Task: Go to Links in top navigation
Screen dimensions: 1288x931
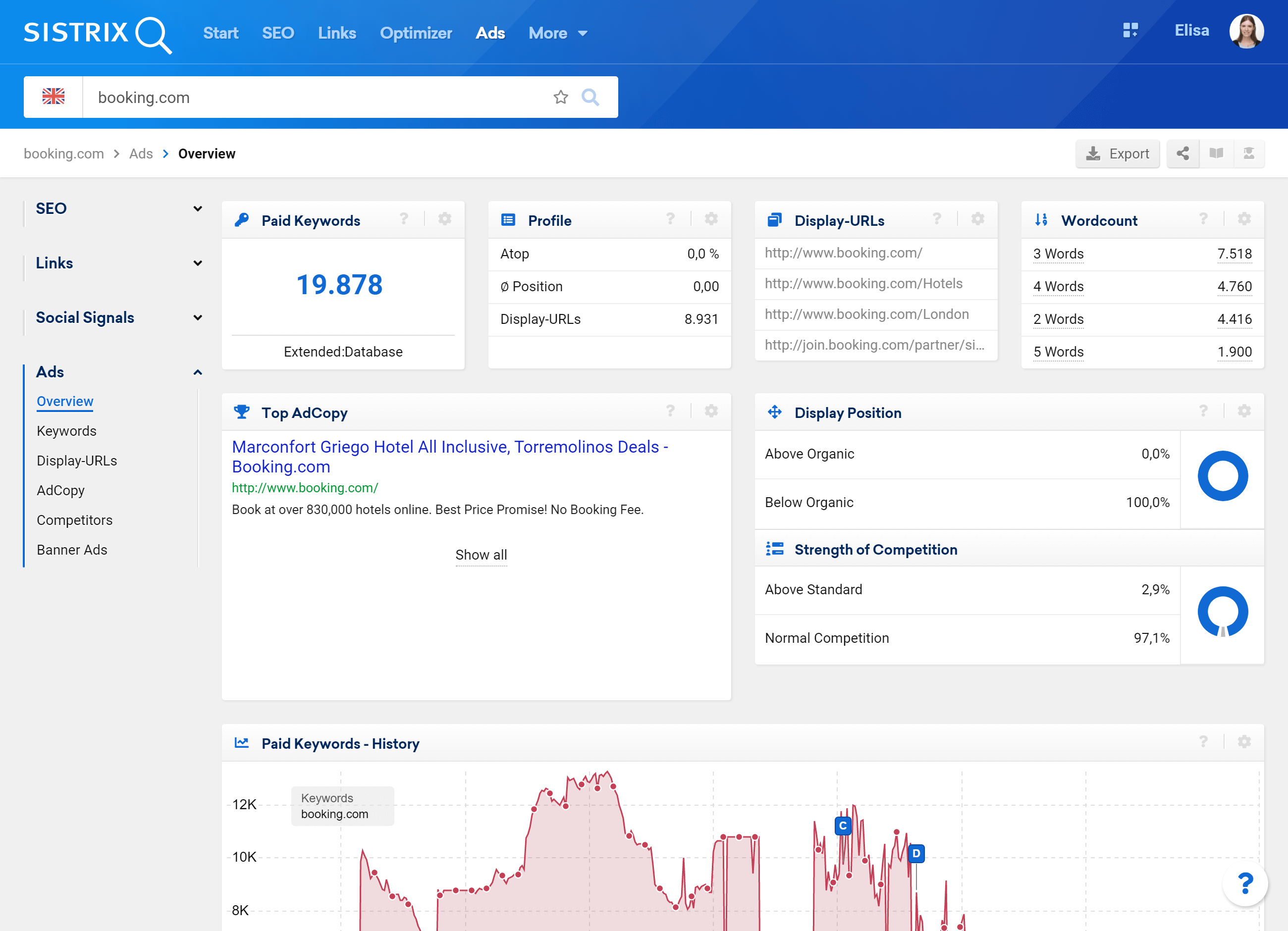Action: 337,33
